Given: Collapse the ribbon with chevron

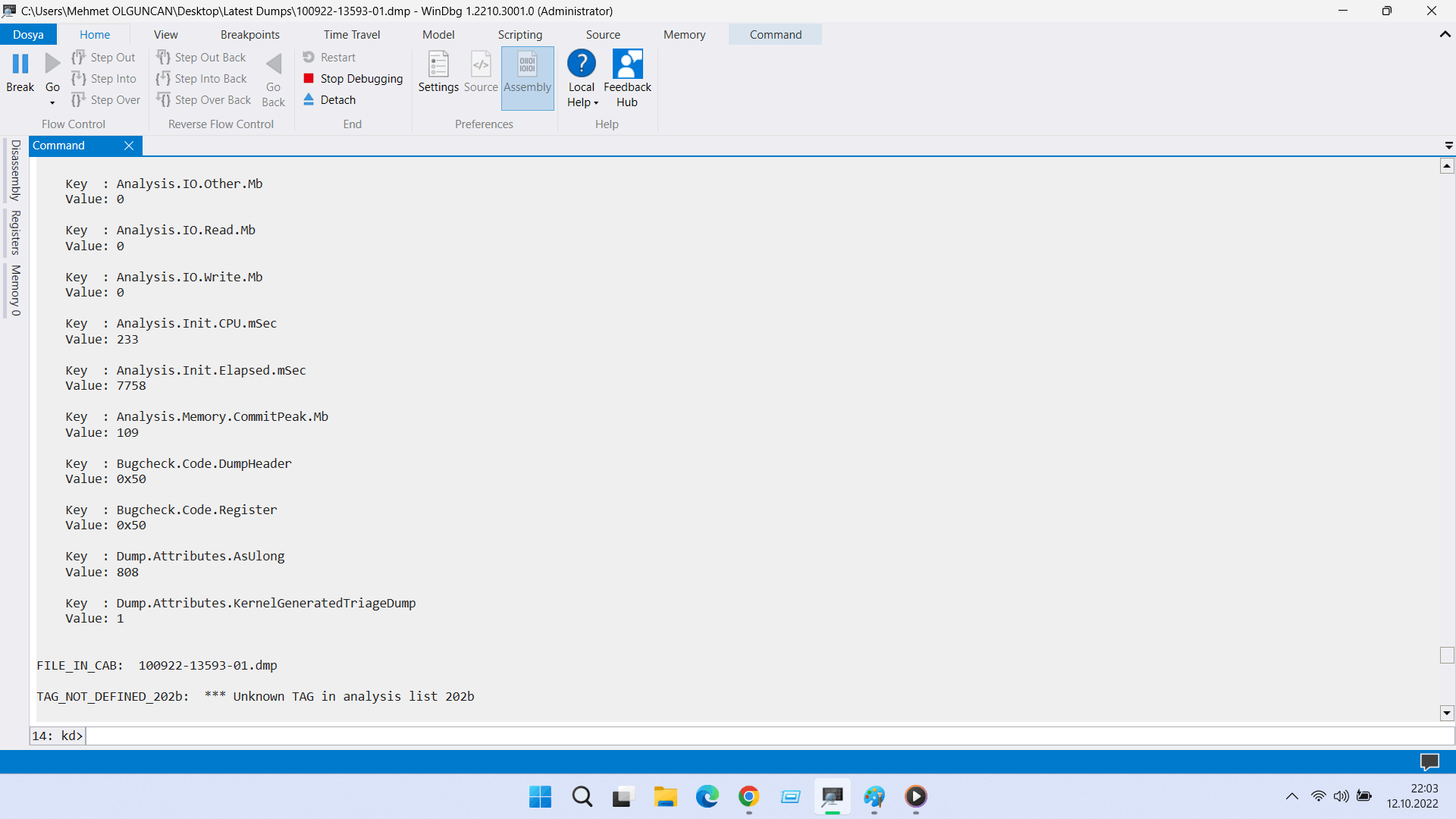Looking at the screenshot, I should click(1445, 35).
